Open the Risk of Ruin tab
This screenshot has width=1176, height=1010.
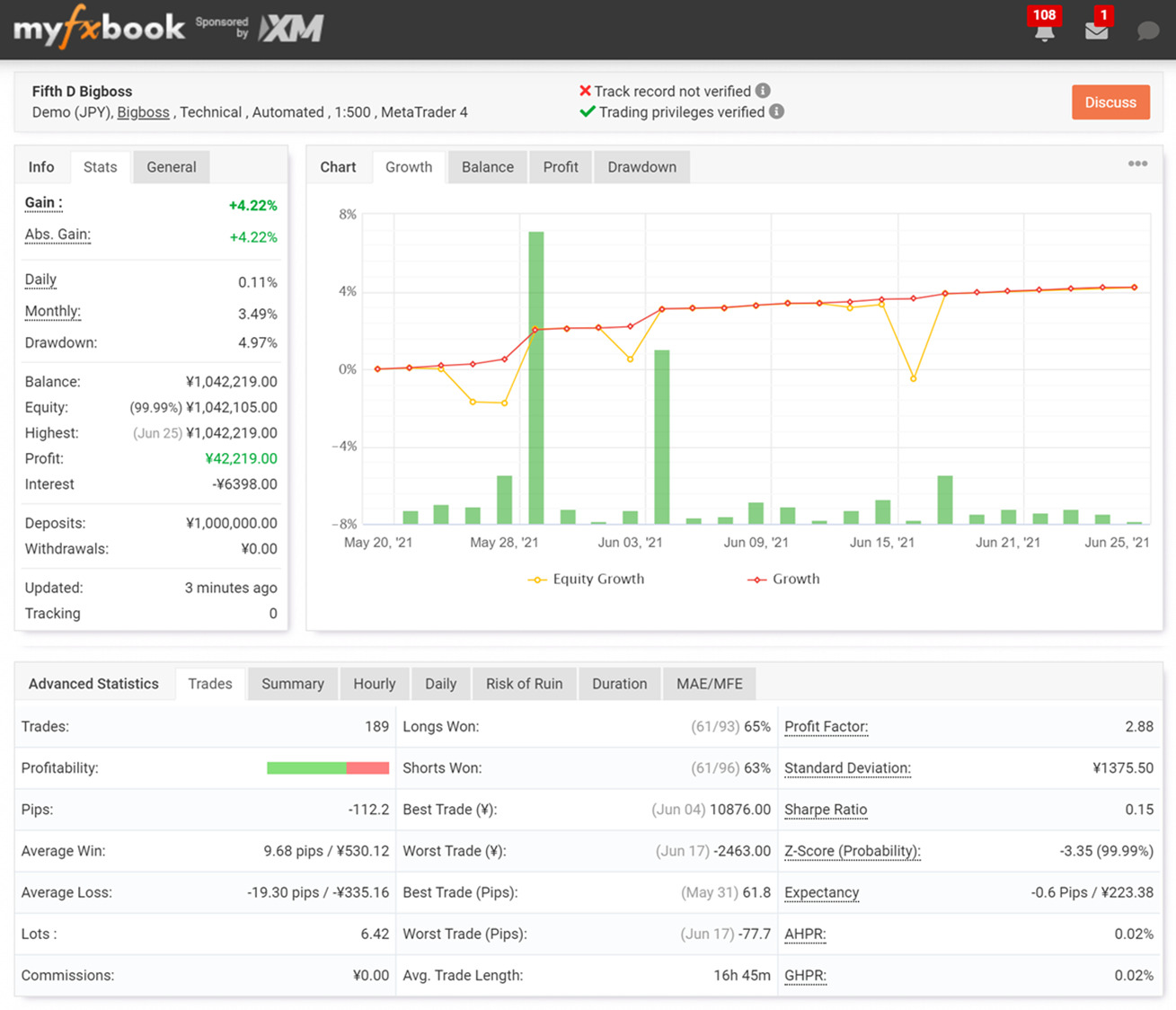524,684
